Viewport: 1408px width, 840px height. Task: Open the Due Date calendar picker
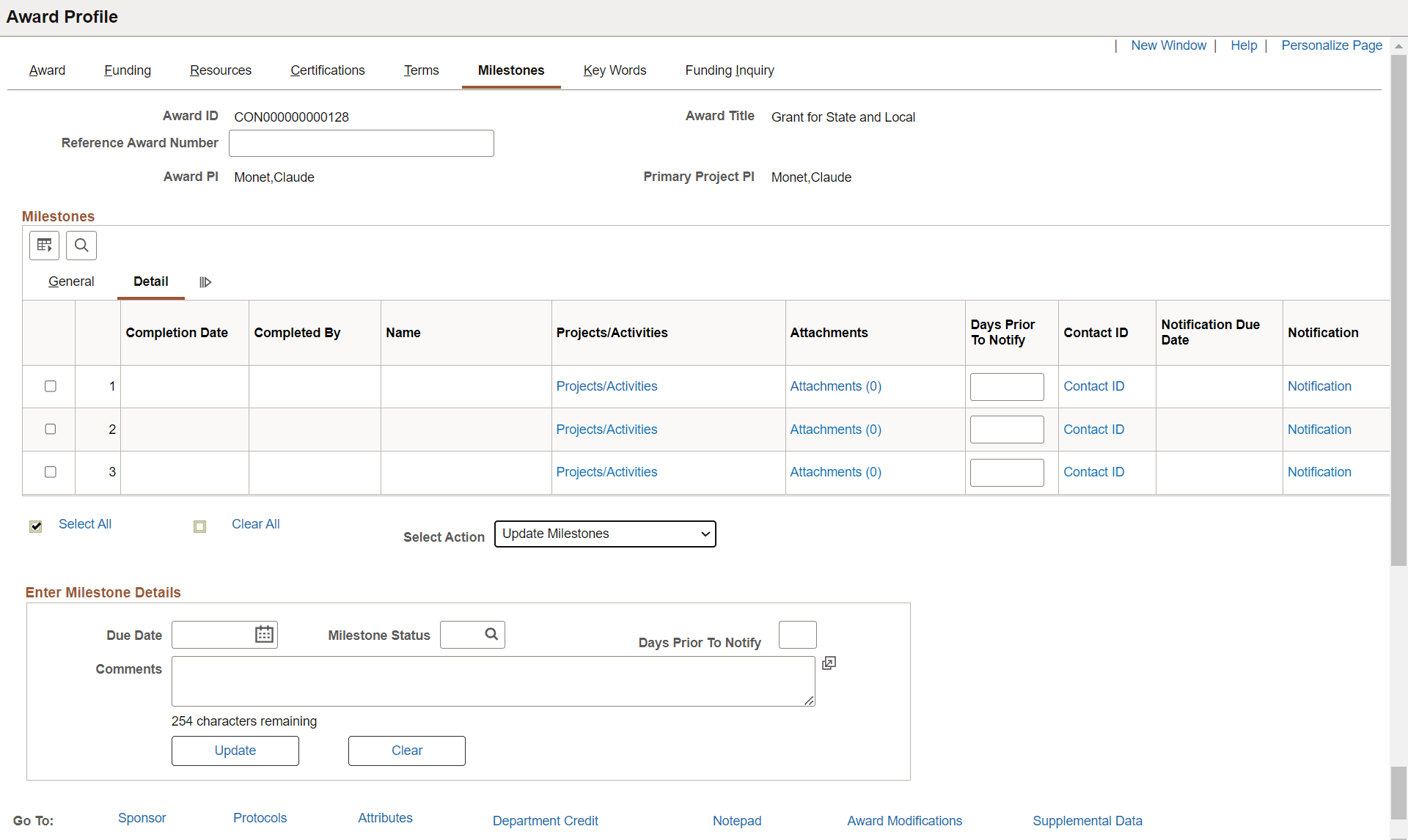coord(264,635)
